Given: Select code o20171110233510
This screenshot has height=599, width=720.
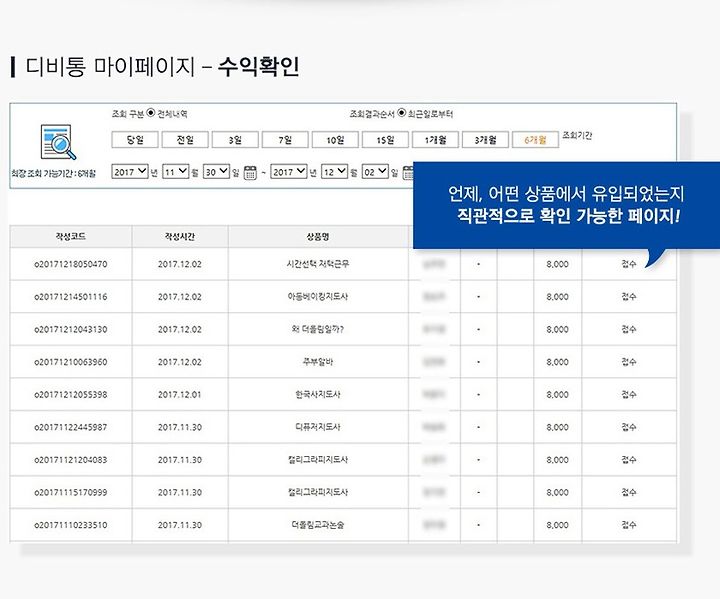Looking at the screenshot, I should (71, 525).
